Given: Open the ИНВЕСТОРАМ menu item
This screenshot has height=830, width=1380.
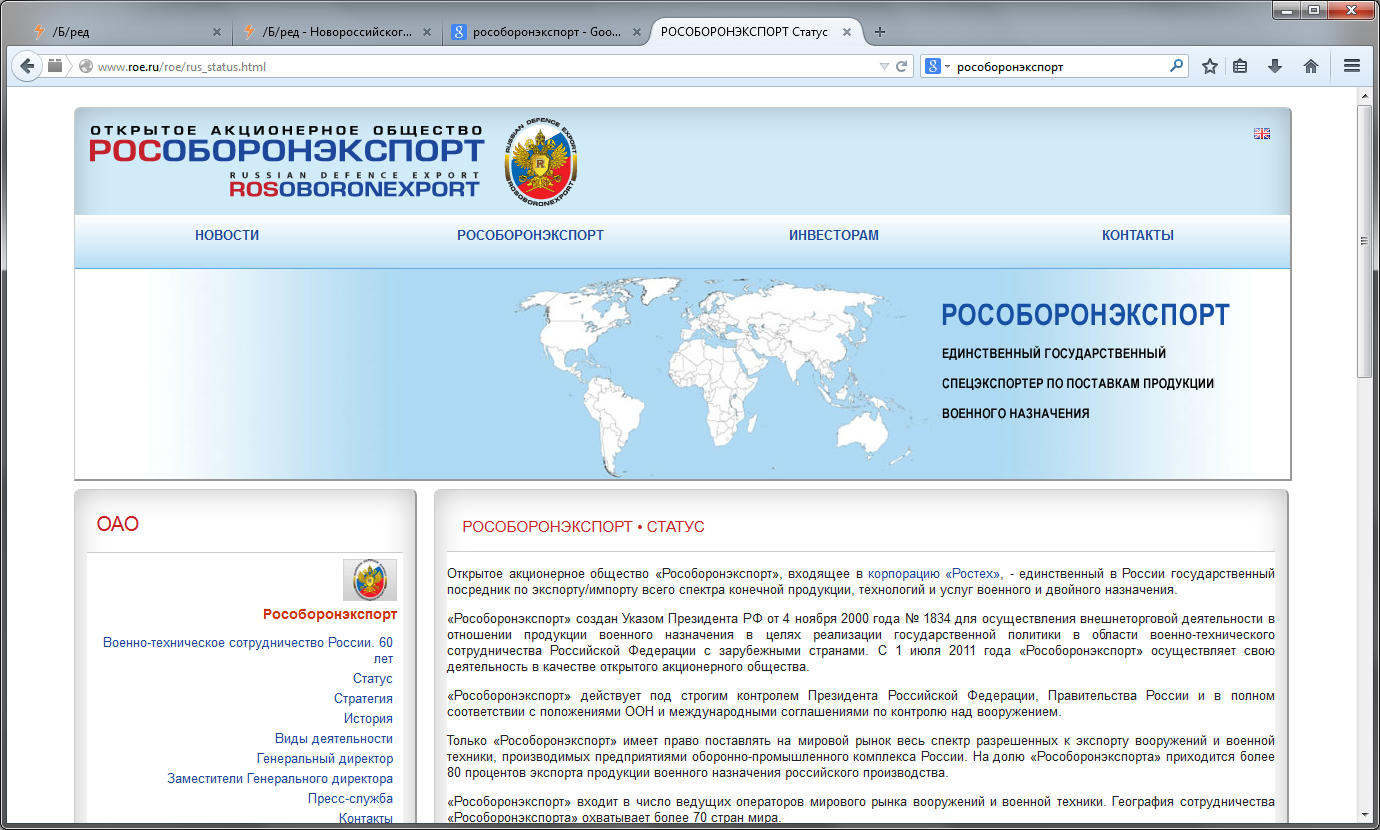Looking at the screenshot, I should coord(834,236).
